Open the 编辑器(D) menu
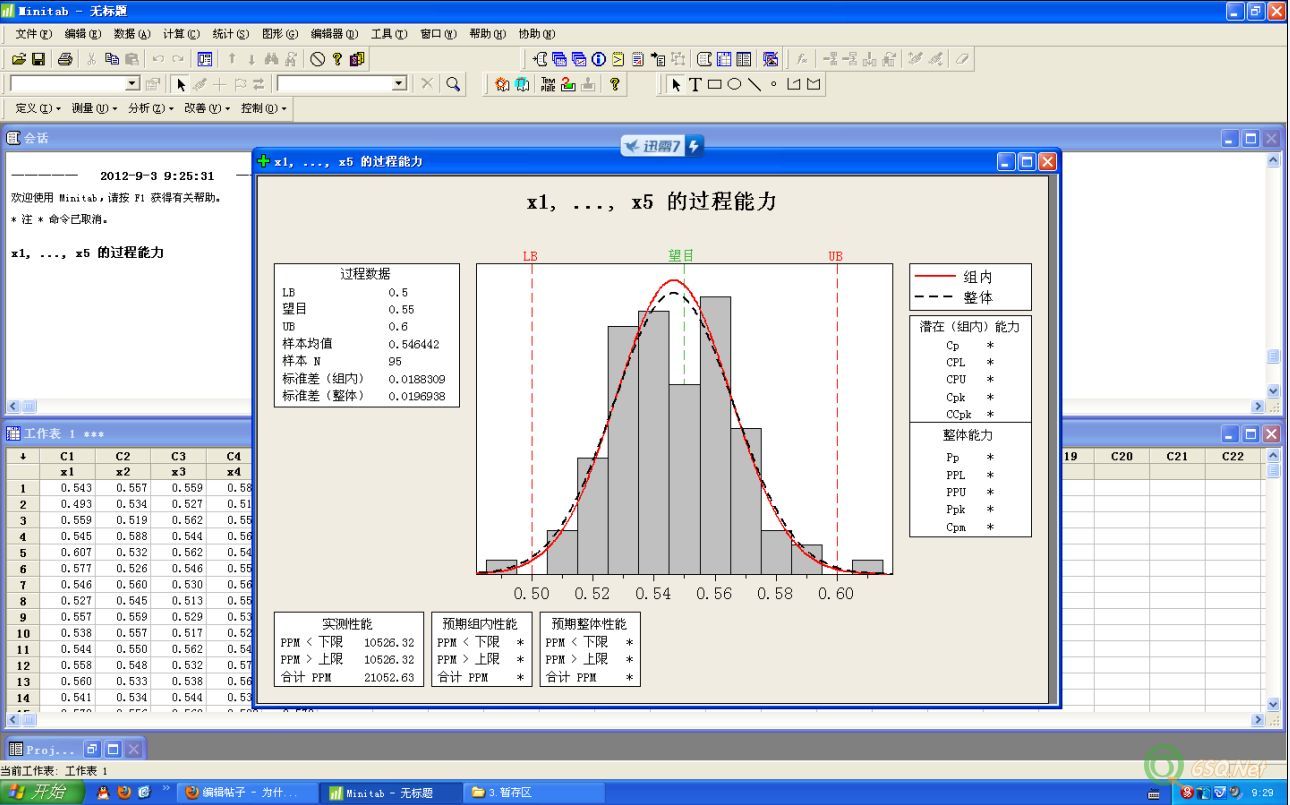 coord(335,33)
